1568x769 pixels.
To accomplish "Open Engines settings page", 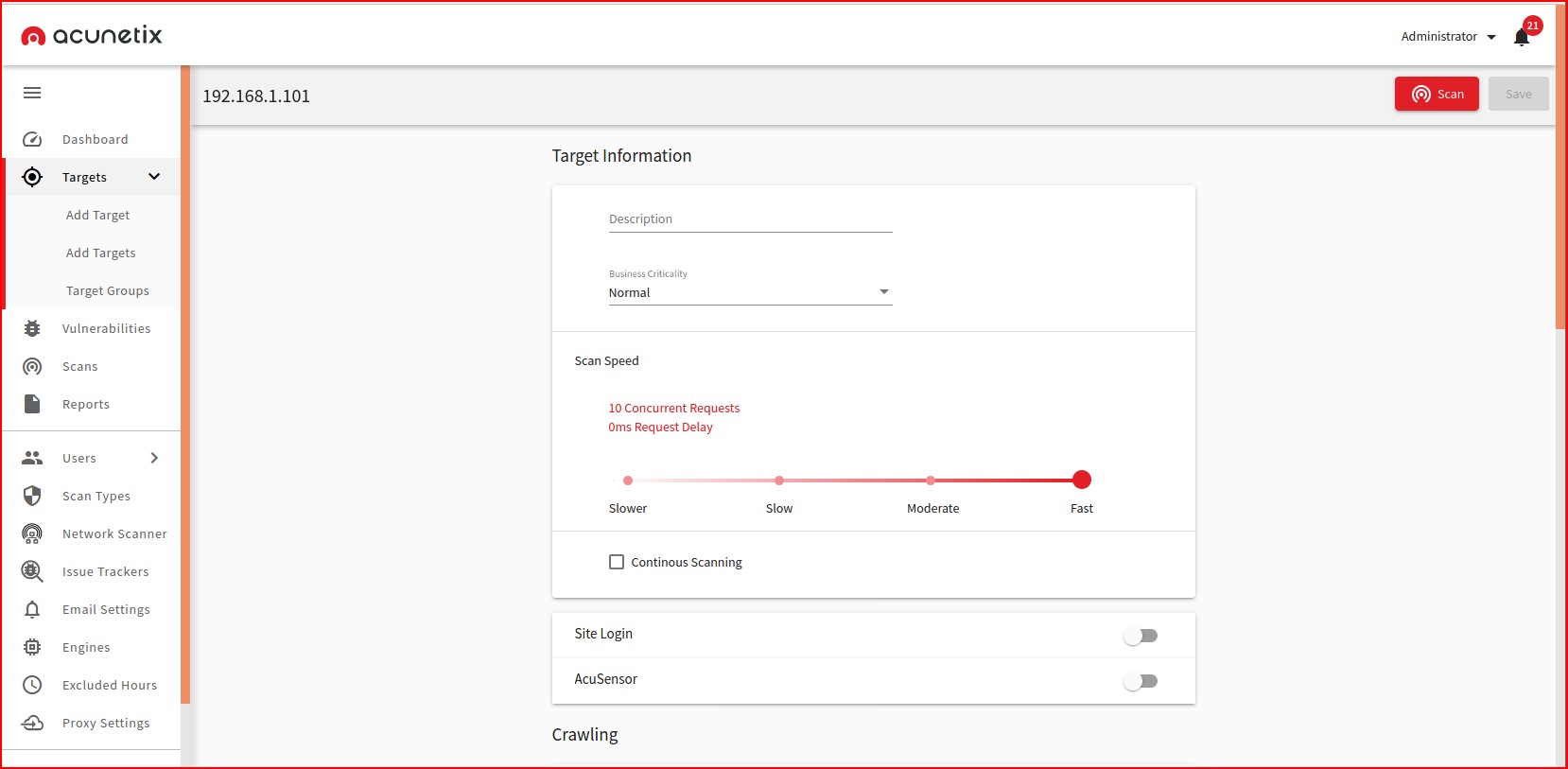I will (86, 647).
